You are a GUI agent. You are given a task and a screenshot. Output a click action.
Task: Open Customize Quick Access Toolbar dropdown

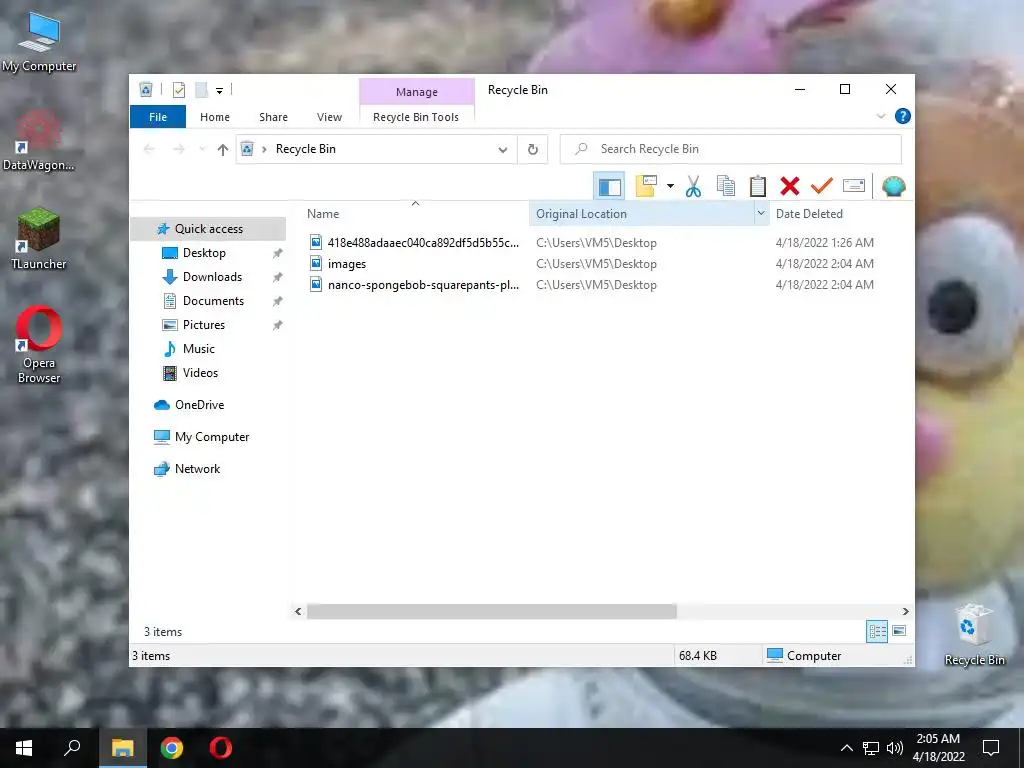click(x=219, y=91)
